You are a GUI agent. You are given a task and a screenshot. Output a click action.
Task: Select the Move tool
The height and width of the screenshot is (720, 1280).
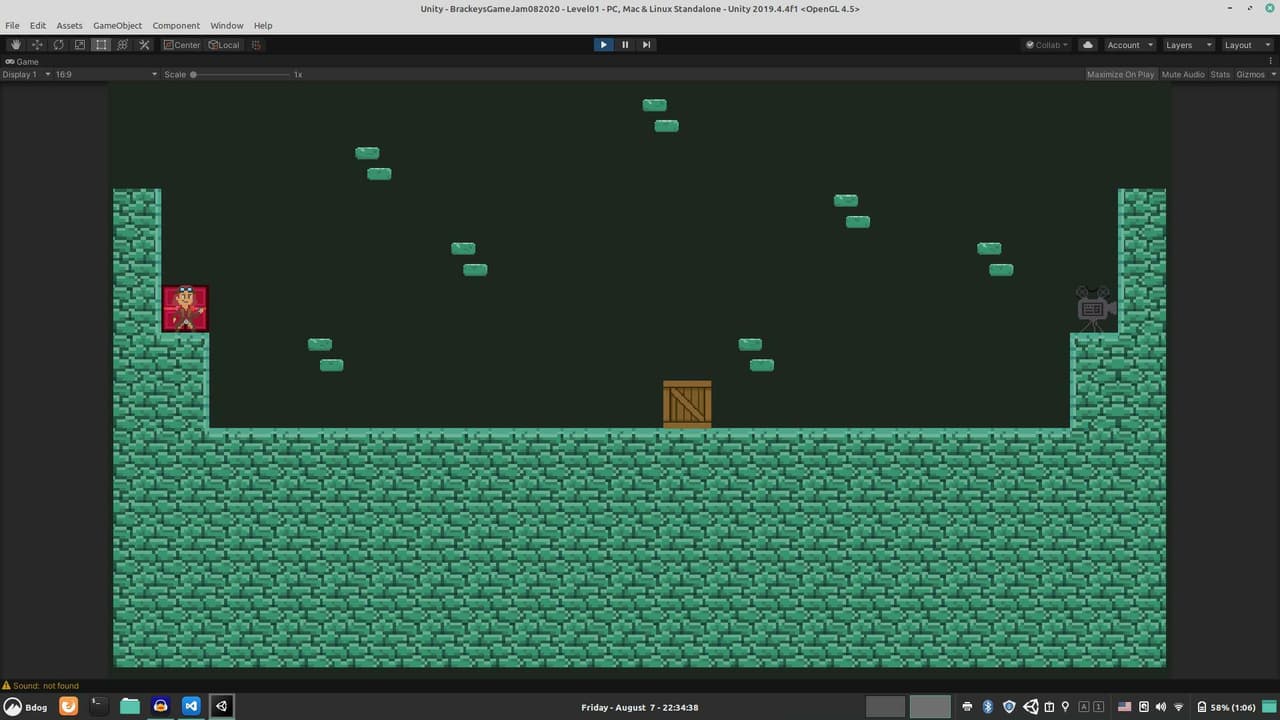(37, 45)
